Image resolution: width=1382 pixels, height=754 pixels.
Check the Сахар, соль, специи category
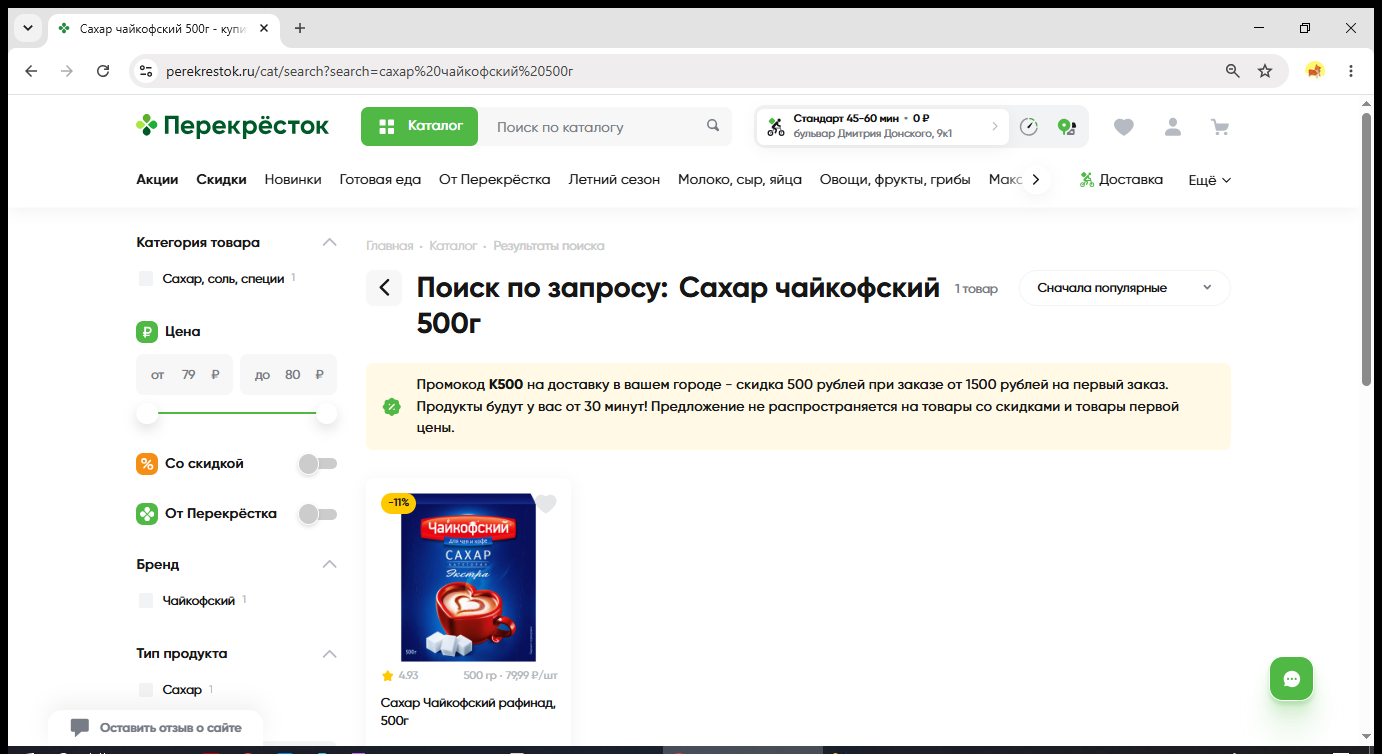146,279
